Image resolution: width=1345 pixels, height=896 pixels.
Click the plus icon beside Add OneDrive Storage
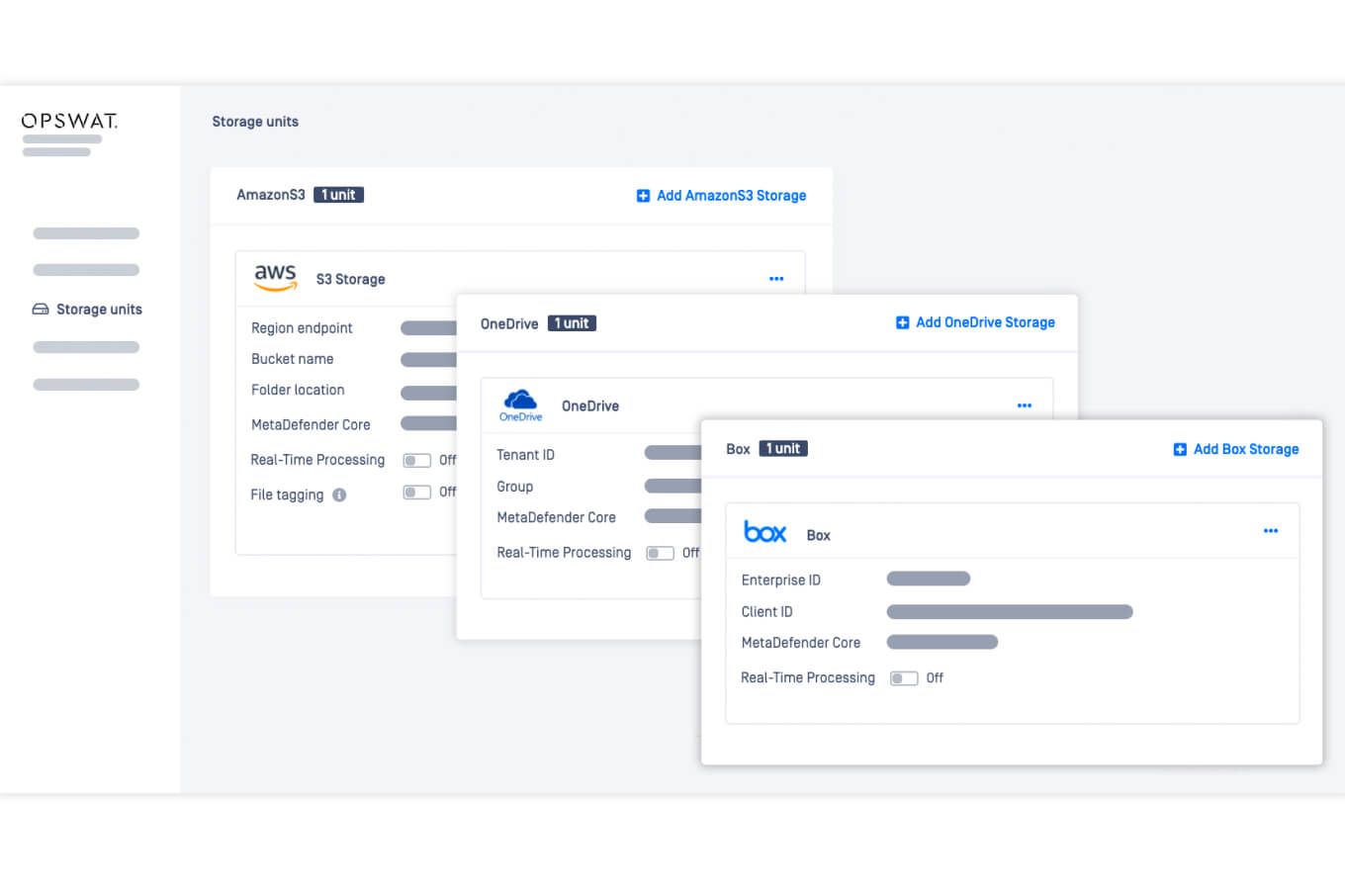[x=901, y=321]
